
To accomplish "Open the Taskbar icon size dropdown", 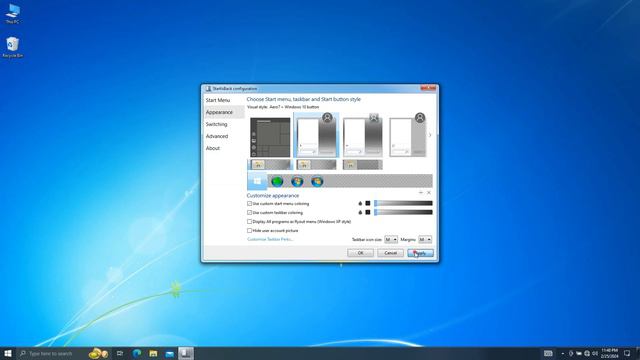I will (391, 240).
